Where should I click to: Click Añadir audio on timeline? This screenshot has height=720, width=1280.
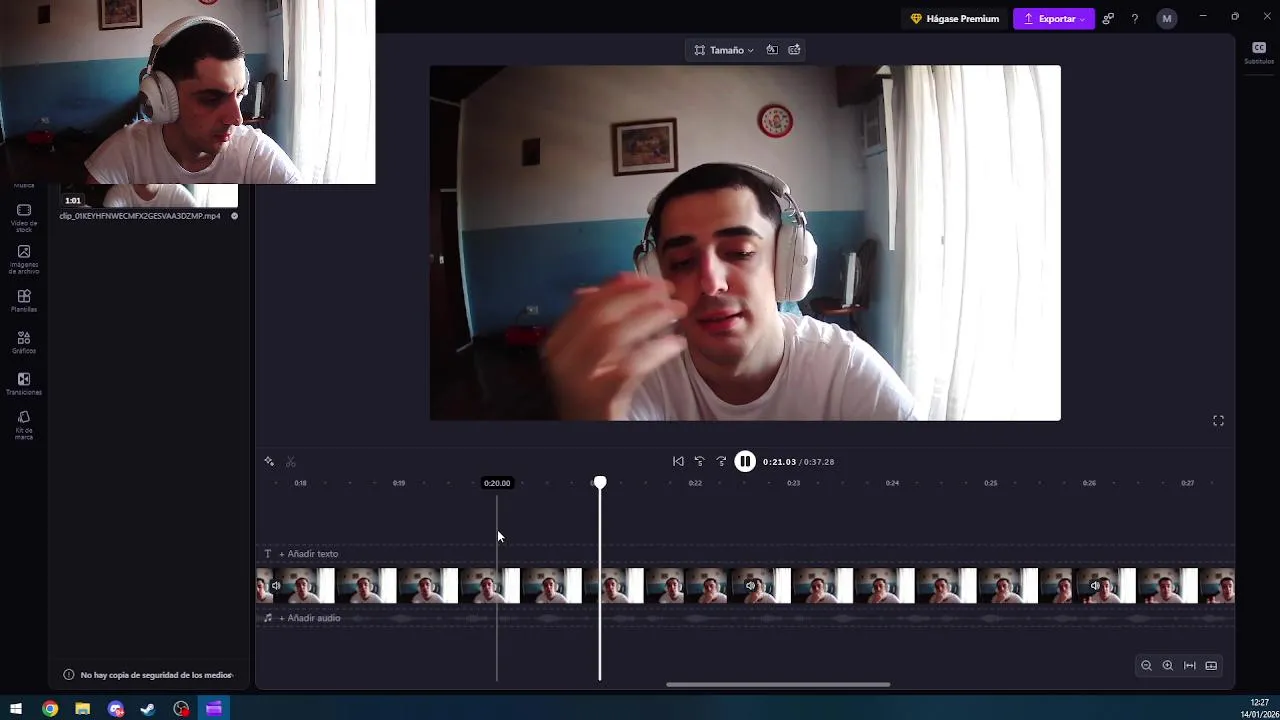pos(310,618)
